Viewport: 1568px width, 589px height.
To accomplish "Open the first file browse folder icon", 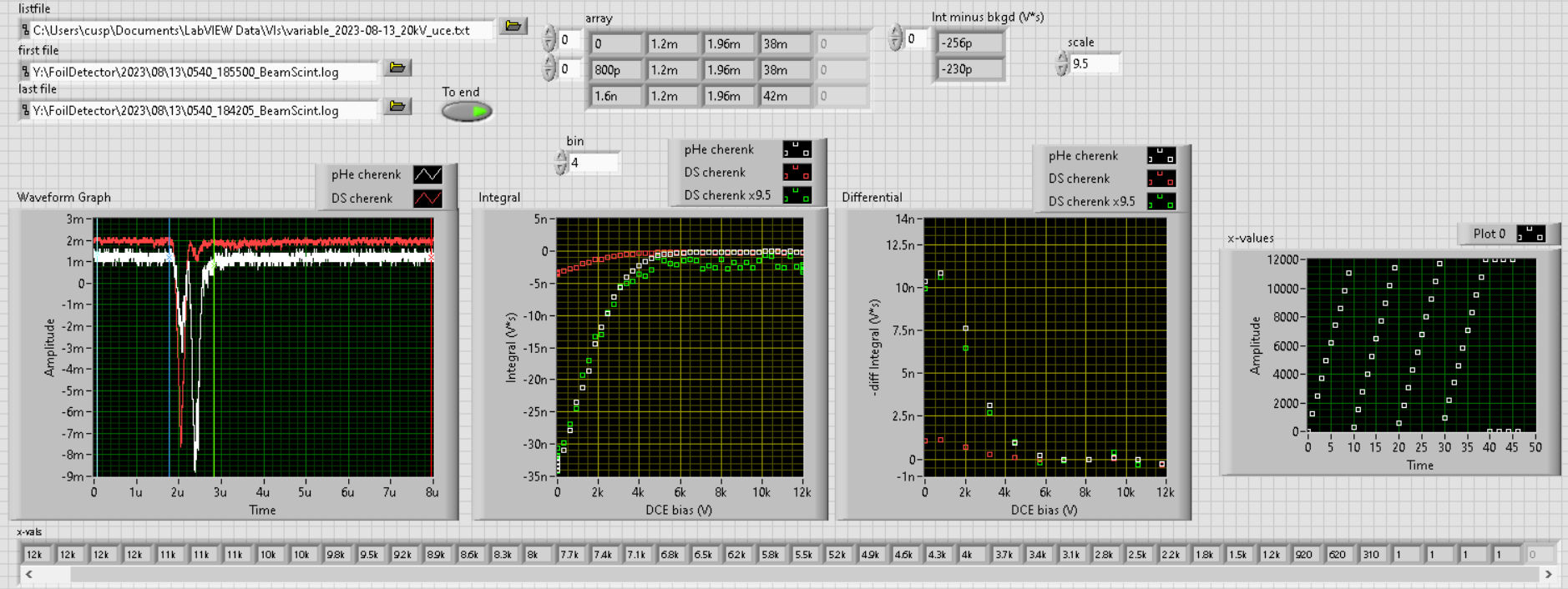I will click(x=397, y=68).
